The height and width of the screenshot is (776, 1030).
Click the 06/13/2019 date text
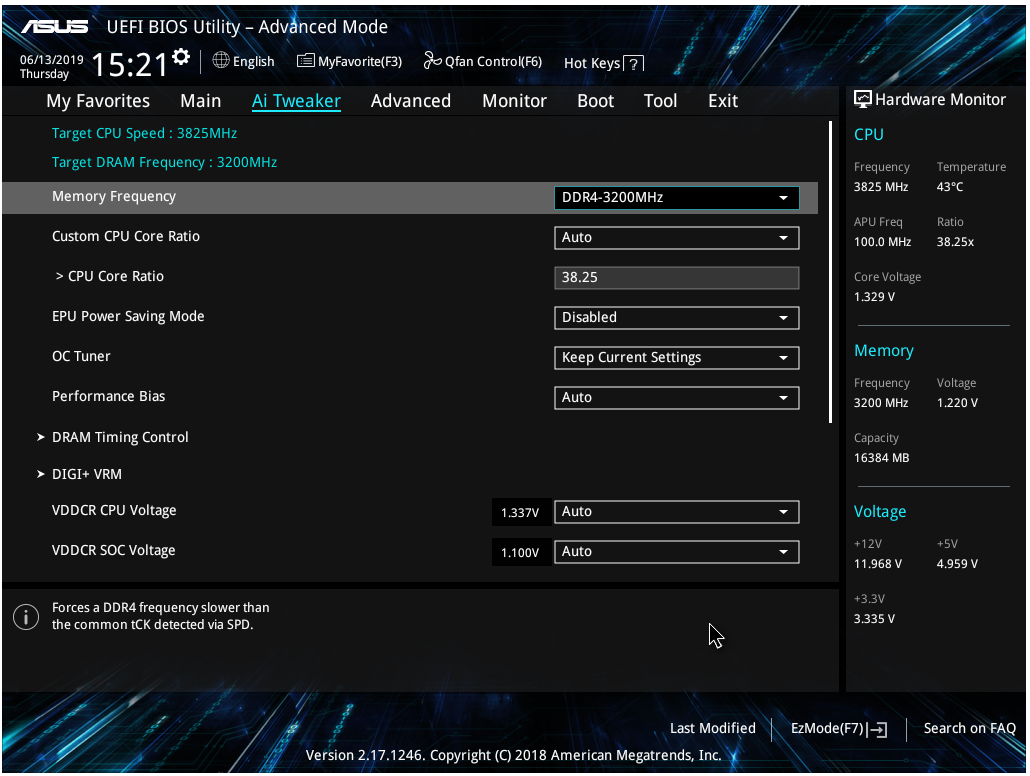51,60
